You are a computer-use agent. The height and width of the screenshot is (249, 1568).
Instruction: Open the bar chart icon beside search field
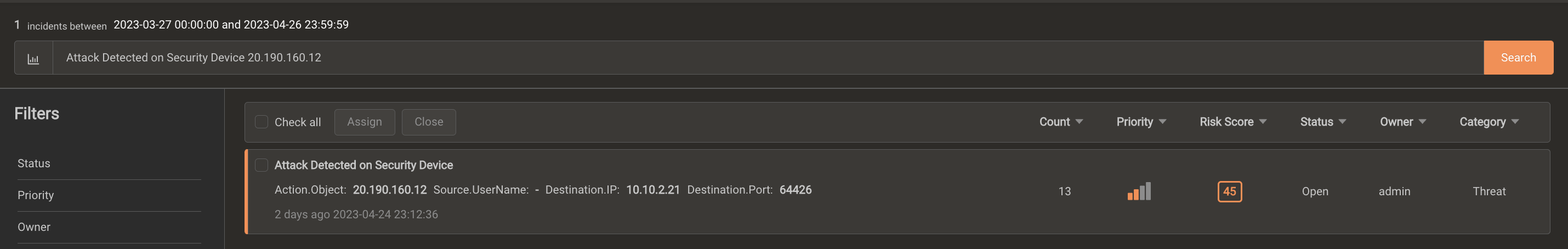pos(33,59)
